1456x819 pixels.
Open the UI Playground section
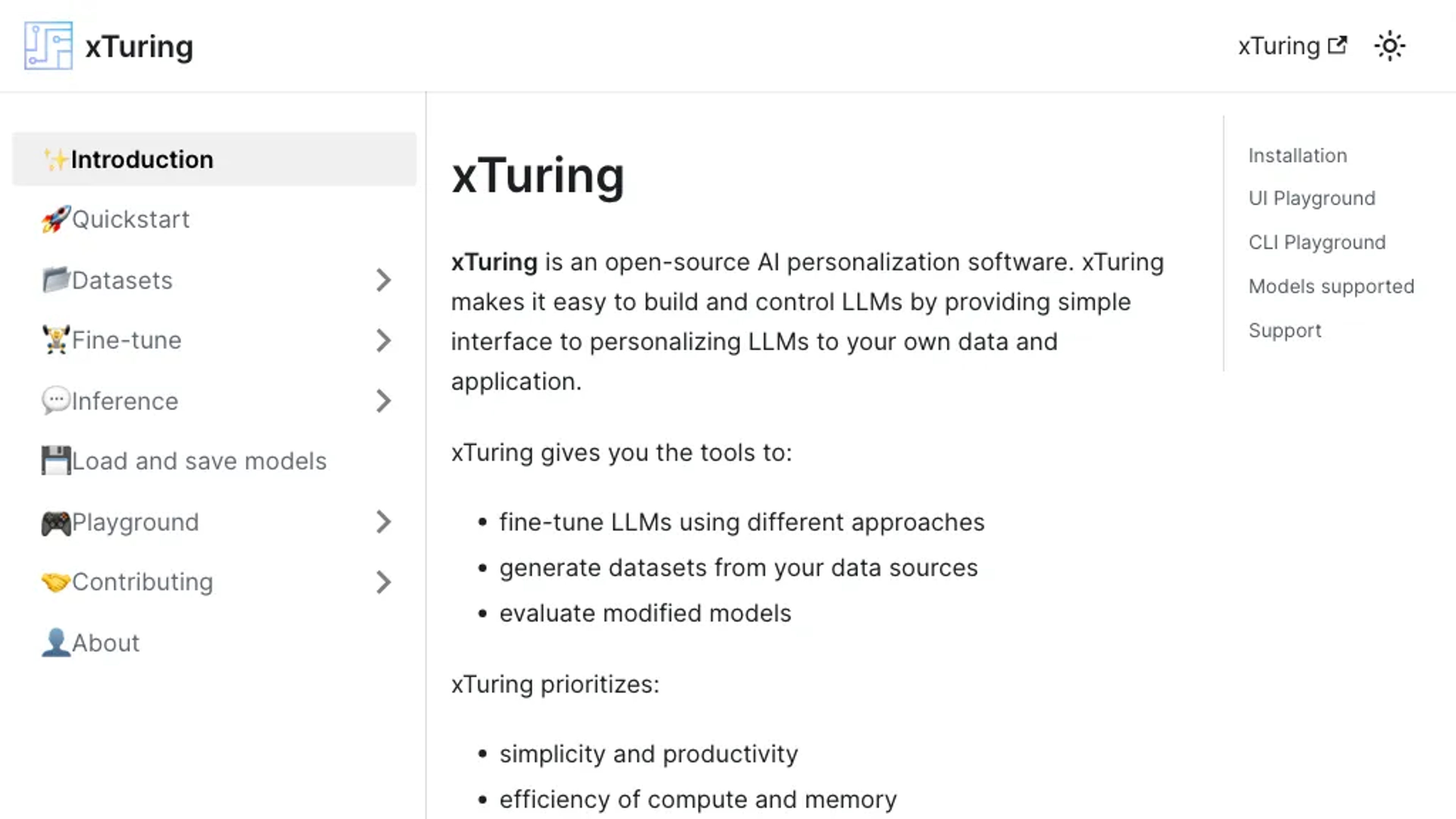[x=1312, y=198]
